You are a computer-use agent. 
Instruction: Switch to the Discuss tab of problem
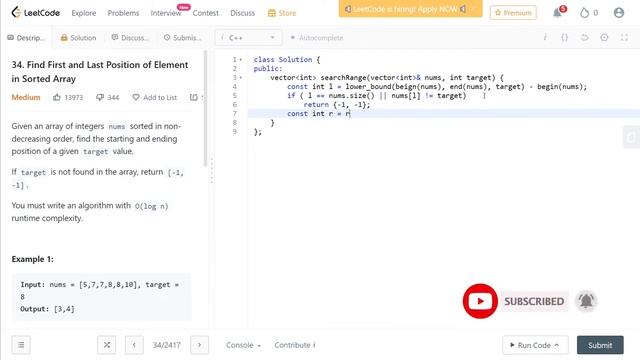click(x=130, y=38)
